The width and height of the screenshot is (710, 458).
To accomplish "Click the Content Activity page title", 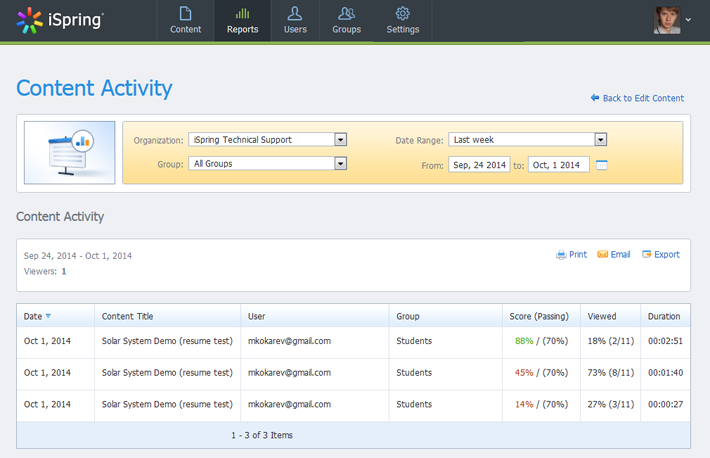I will tap(94, 88).
